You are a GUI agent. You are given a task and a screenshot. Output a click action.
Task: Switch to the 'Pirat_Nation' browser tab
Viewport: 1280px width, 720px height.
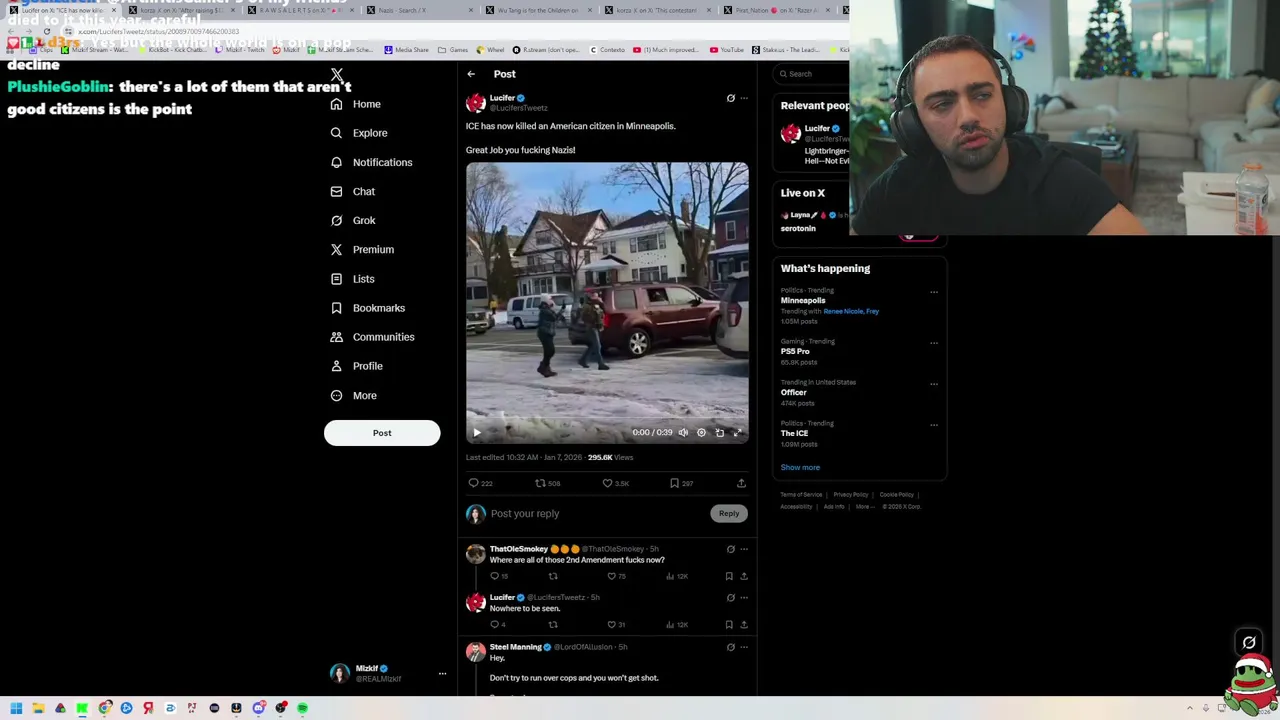pos(776,10)
